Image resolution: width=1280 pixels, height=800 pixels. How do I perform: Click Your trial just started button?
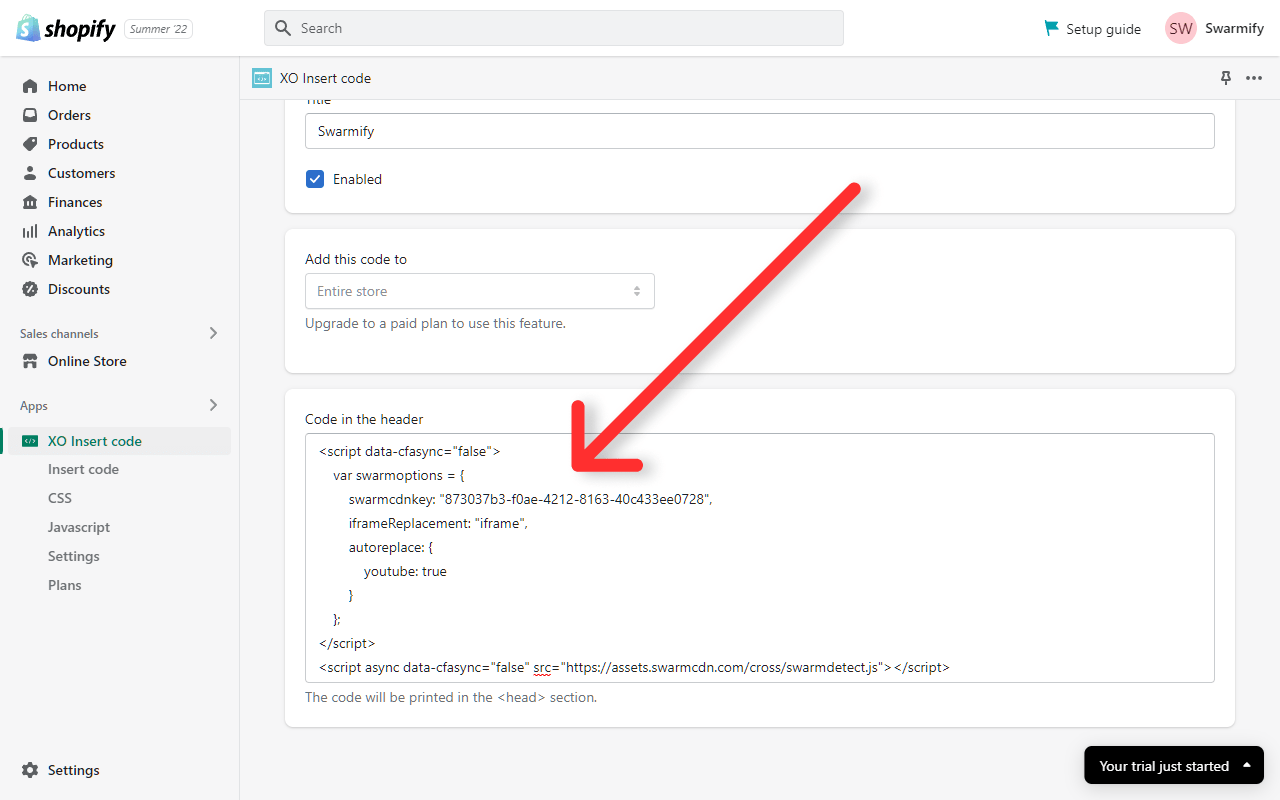click(1174, 766)
